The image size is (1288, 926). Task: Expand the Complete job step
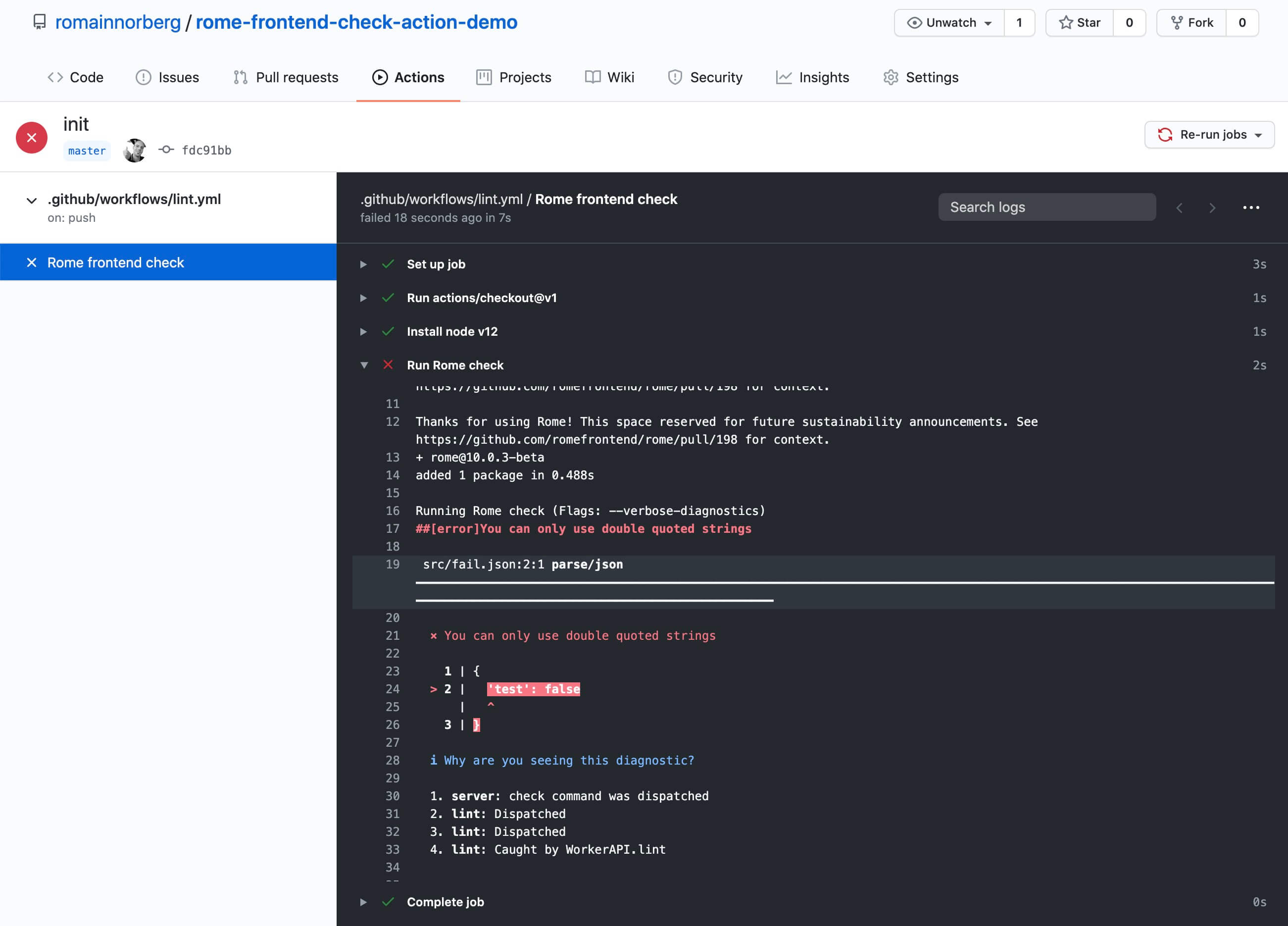[363, 902]
